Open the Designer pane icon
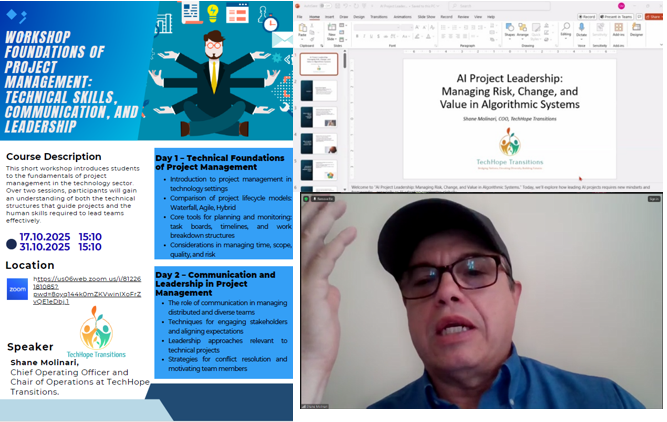The width and height of the screenshot is (667, 422). pos(636,28)
